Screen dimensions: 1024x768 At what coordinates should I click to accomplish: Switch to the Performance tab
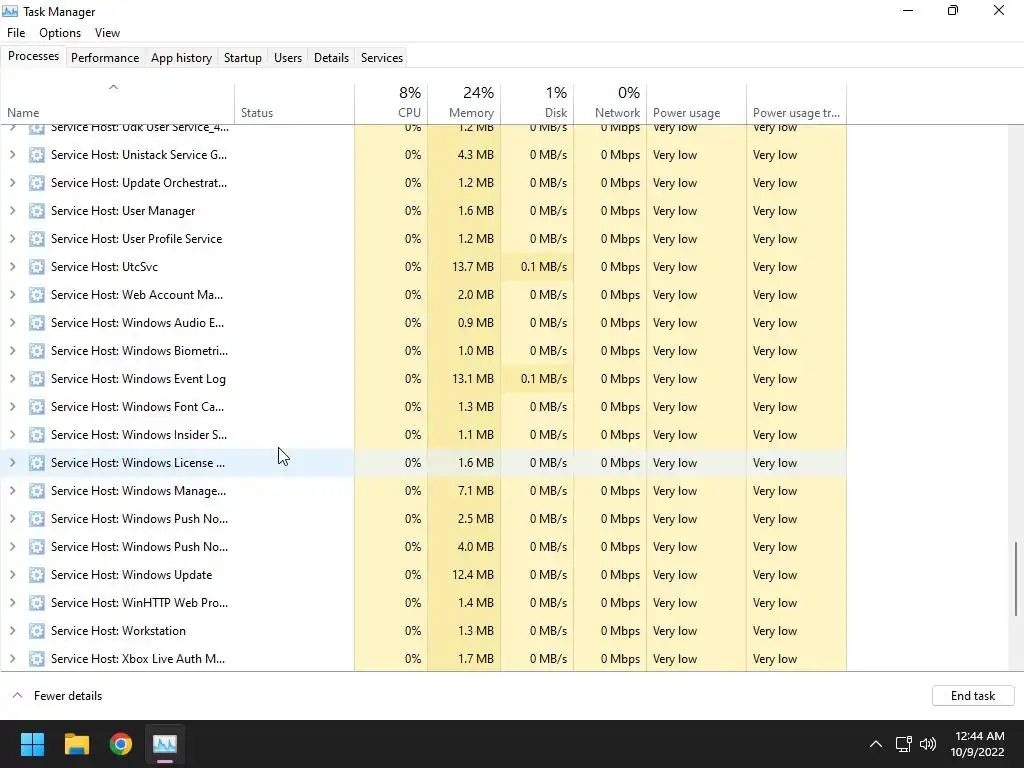point(105,57)
